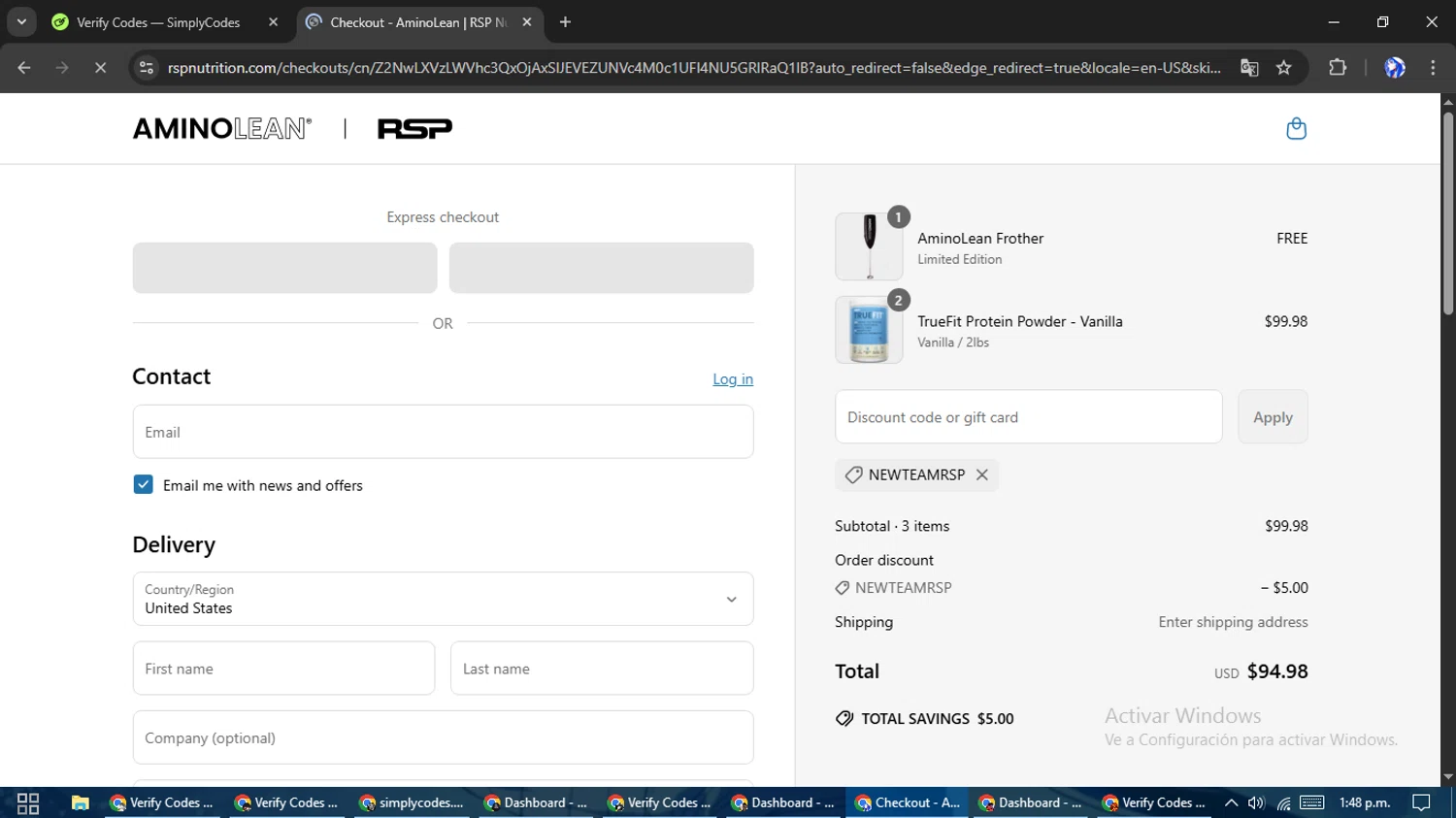
Task: Focus the Last name field
Action: (602, 669)
